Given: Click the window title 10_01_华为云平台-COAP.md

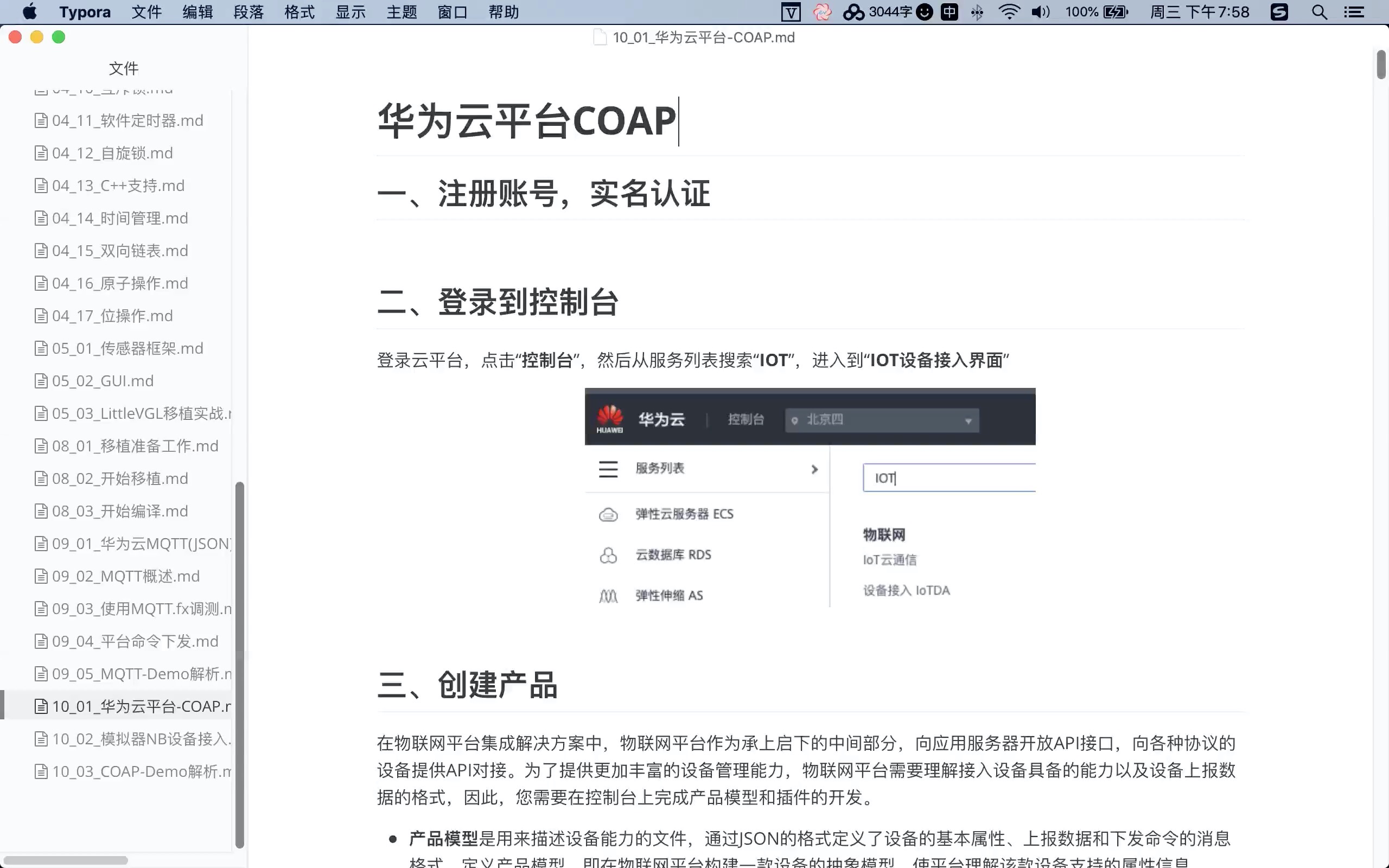Looking at the screenshot, I should coord(704,37).
